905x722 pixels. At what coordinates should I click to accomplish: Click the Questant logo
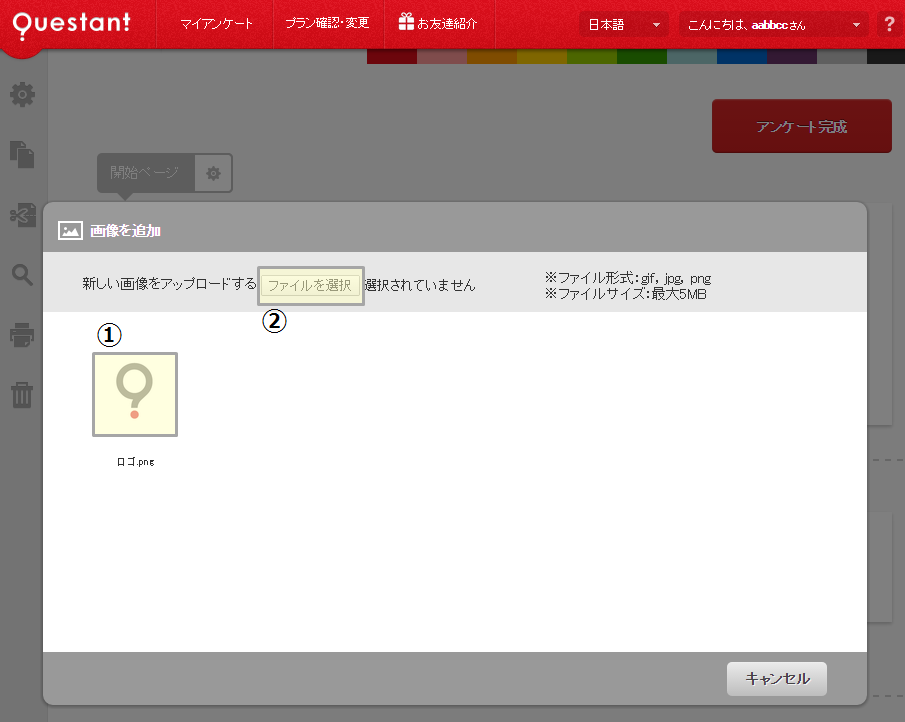coord(72,24)
